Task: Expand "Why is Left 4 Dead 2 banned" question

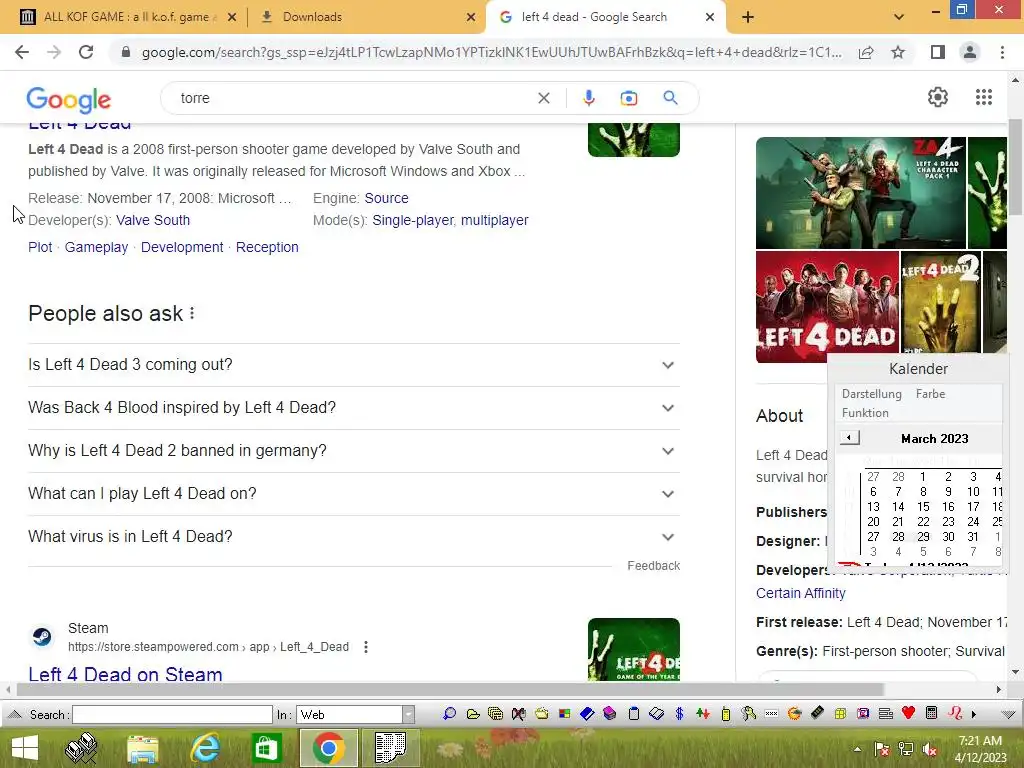Action: pos(354,451)
